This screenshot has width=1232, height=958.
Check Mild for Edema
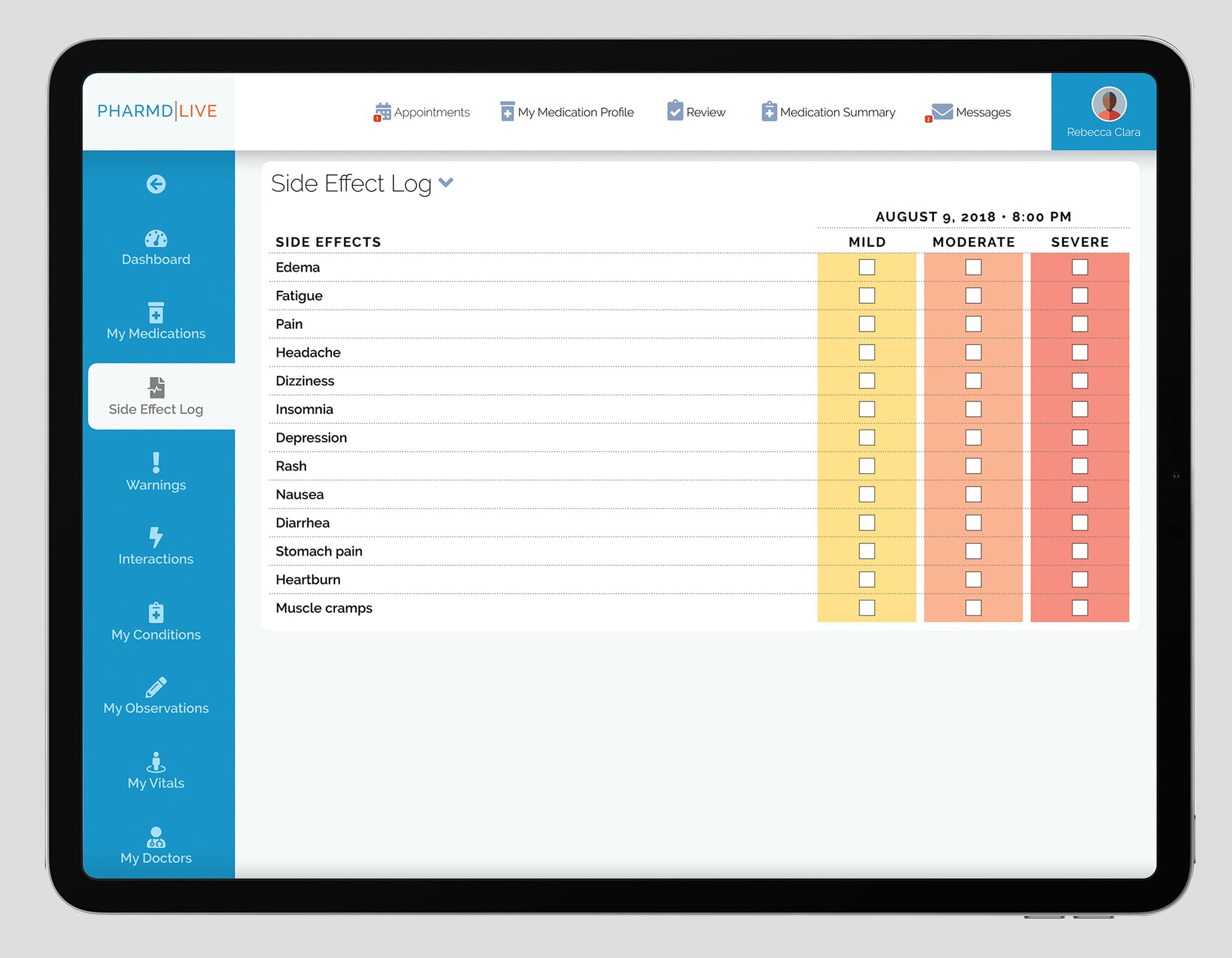tap(867, 267)
